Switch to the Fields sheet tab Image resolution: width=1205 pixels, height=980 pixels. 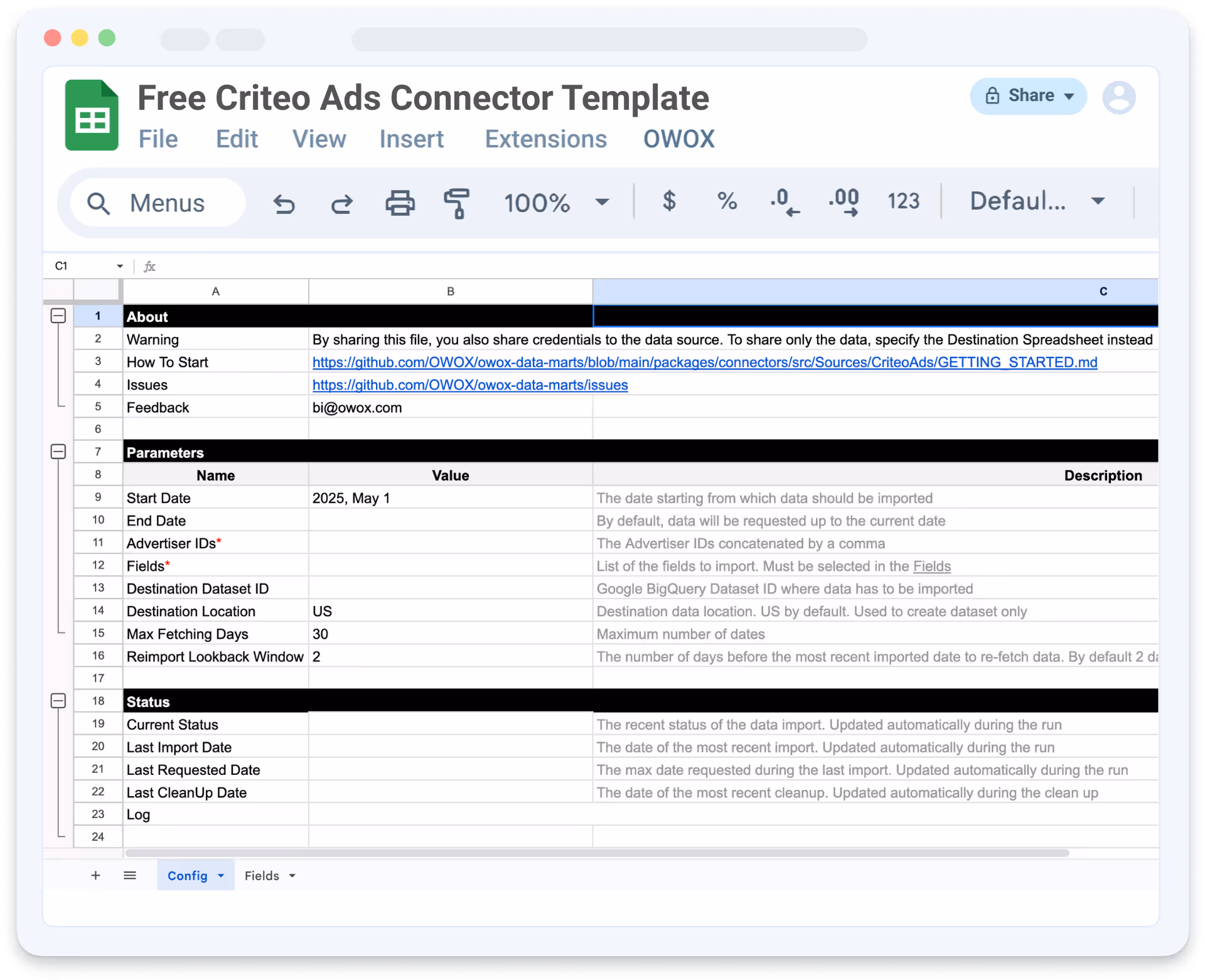tap(262, 875)
